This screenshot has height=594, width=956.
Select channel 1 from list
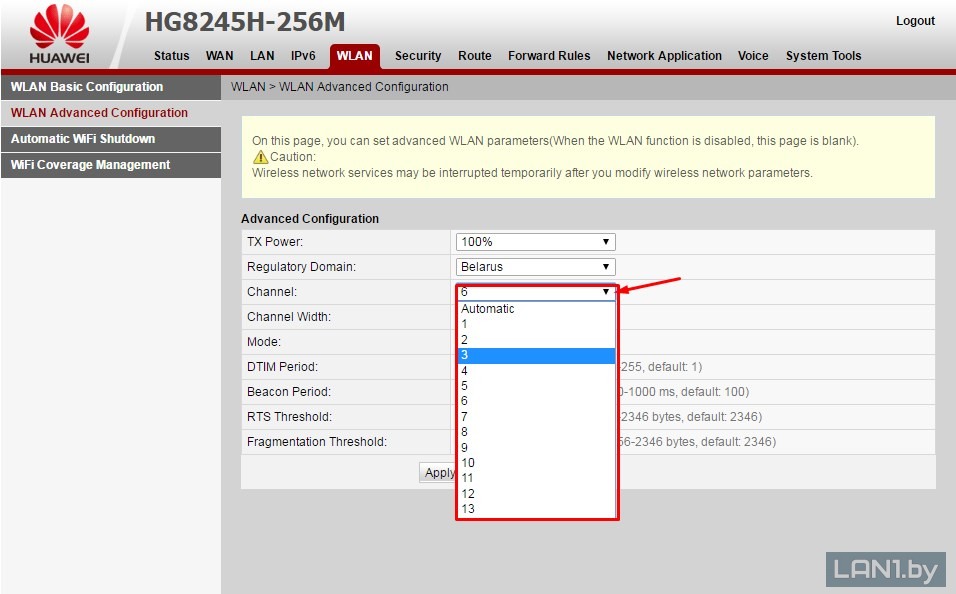[x=537, y=324]
